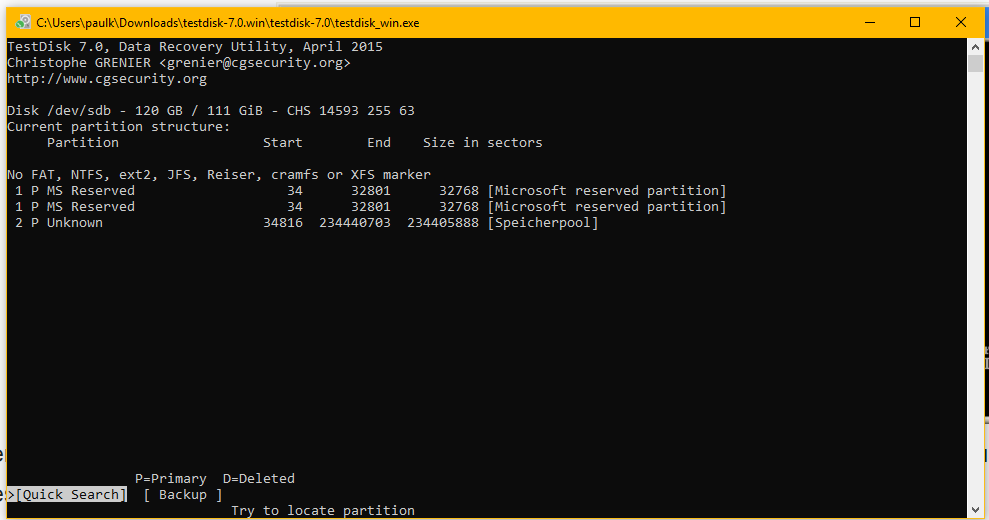The width and height of the screenshot is (989, 520).
Task: Minimize the TestDisk console window
Action: (870, 23)
